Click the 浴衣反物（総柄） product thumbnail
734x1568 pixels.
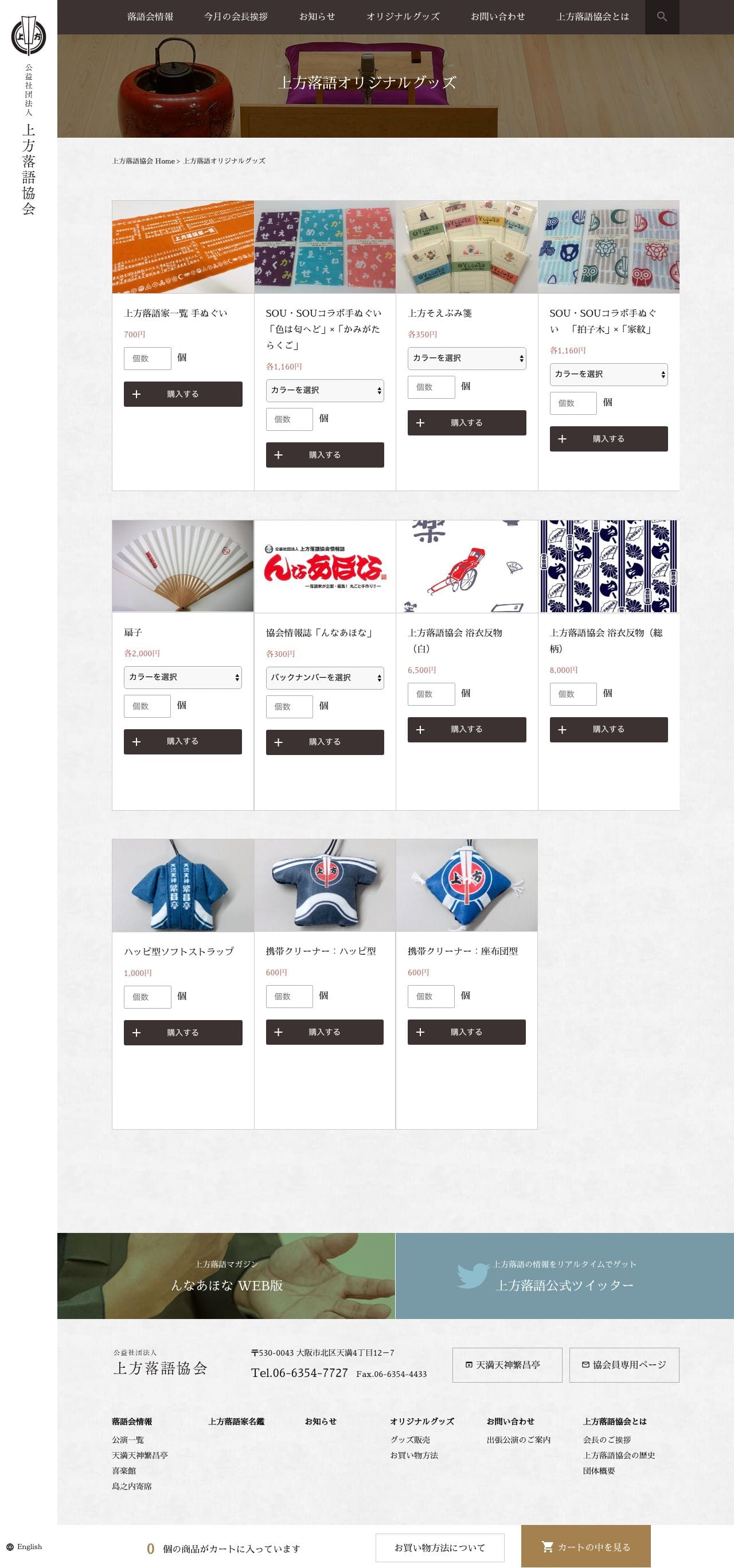click(x=608, y=566)
